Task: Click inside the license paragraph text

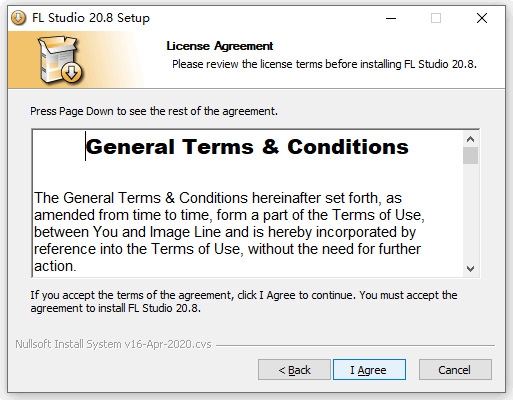Action: pos(229,232)
